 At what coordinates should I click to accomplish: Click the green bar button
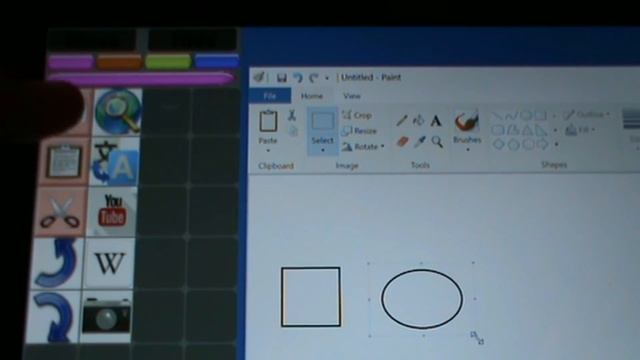tap(168, 62)
